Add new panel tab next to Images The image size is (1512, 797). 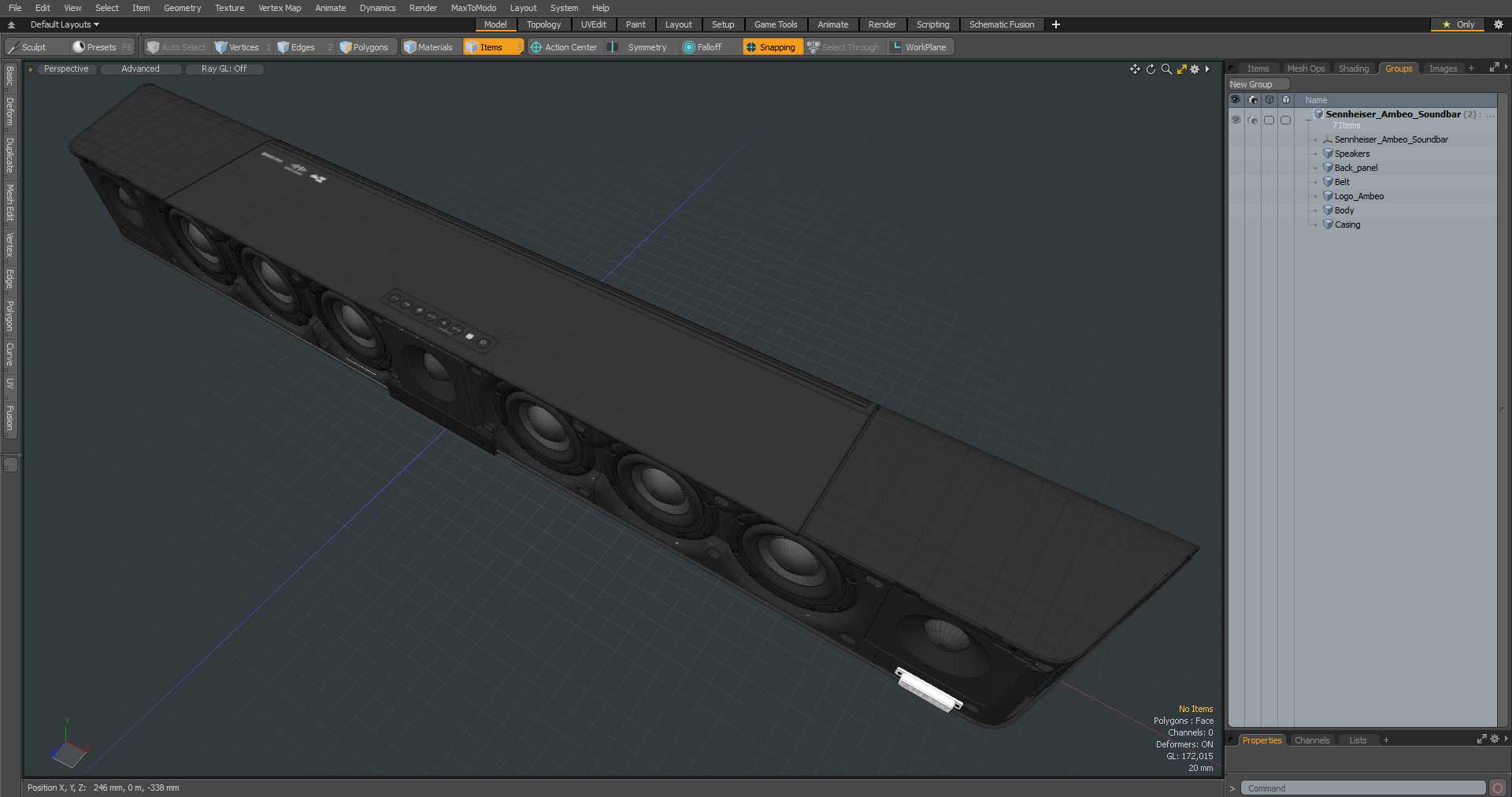pyautogui.click(x=1471, y=69)
